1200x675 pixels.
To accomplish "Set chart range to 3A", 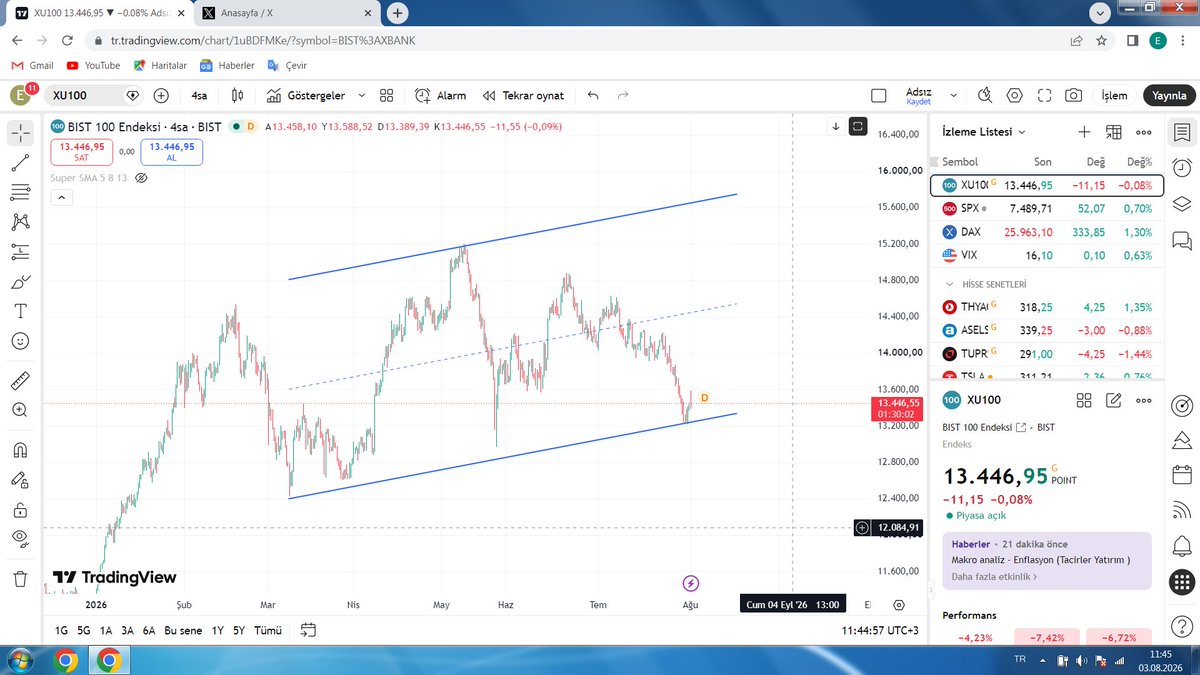I will click(127, 630).
